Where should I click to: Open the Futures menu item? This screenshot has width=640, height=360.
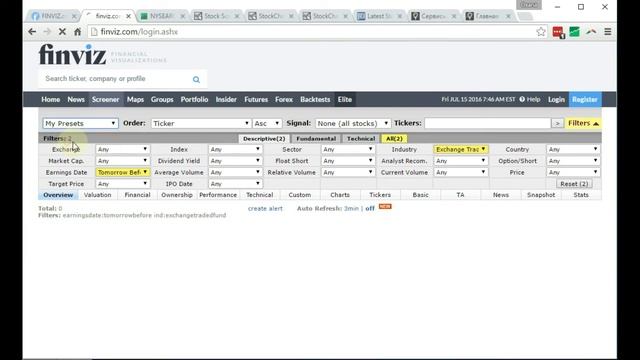tap(256, 100)
